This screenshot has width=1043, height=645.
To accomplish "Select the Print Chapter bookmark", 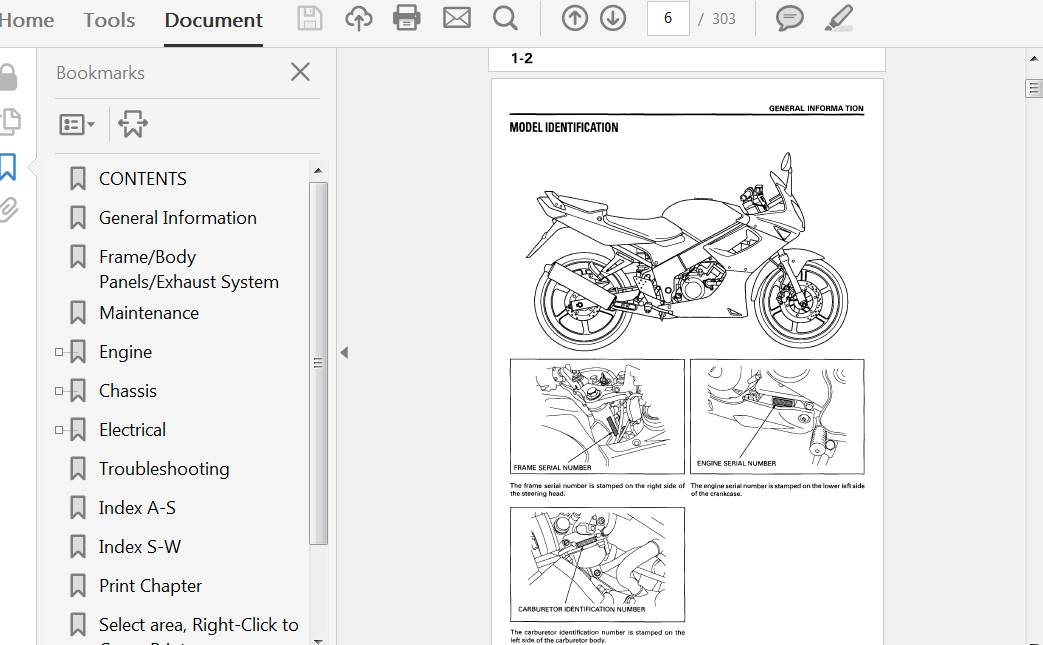I will (x=150, y=586).
